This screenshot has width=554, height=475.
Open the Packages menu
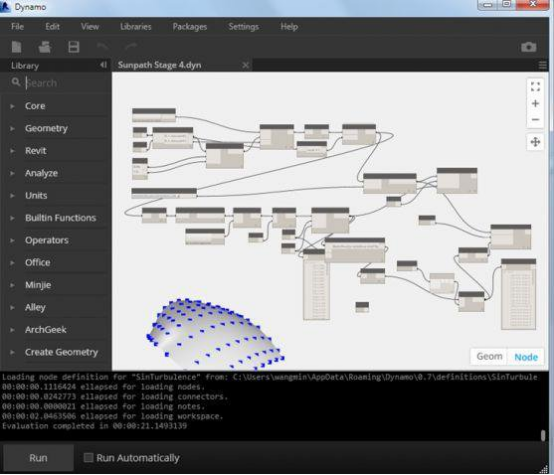point(190,27)
